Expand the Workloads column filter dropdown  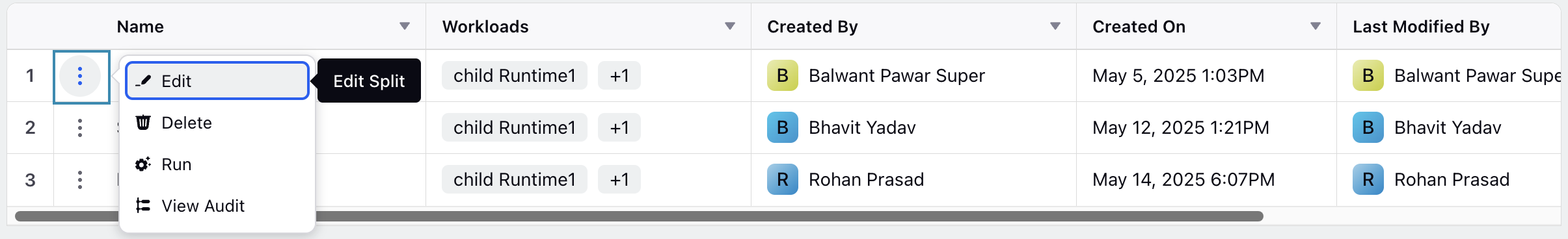730,27
